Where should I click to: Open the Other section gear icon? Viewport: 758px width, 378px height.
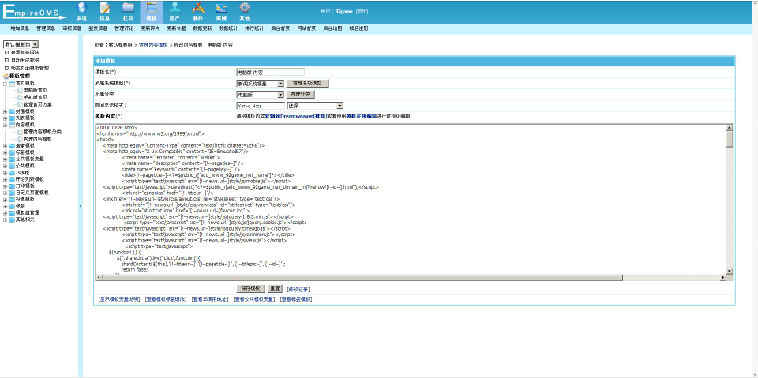[245, 12]
